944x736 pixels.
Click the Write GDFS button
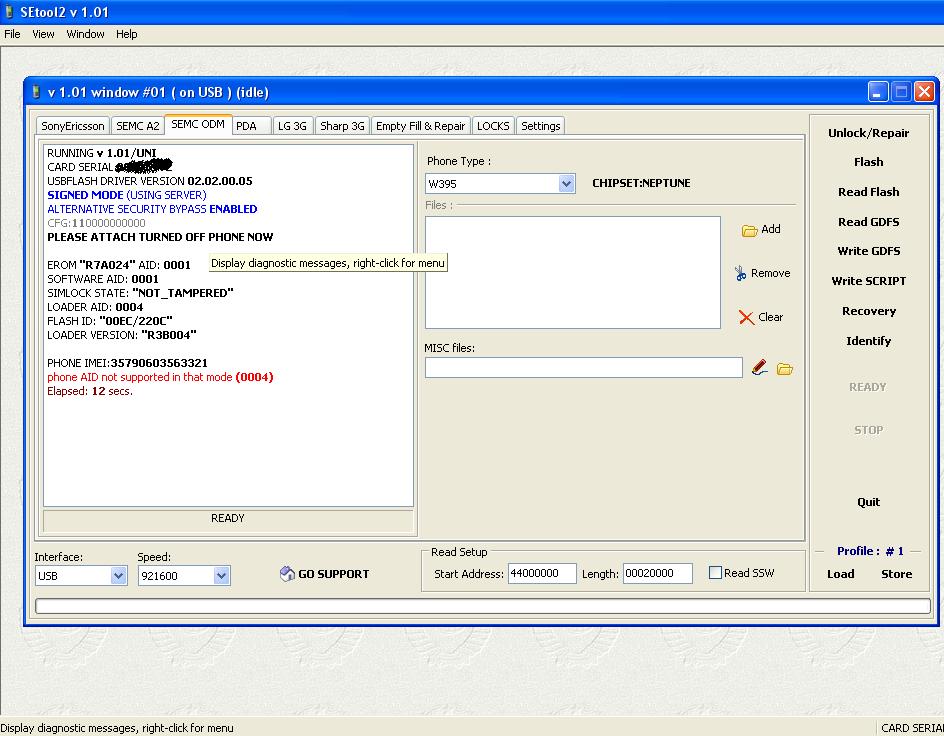click(868, 251)
